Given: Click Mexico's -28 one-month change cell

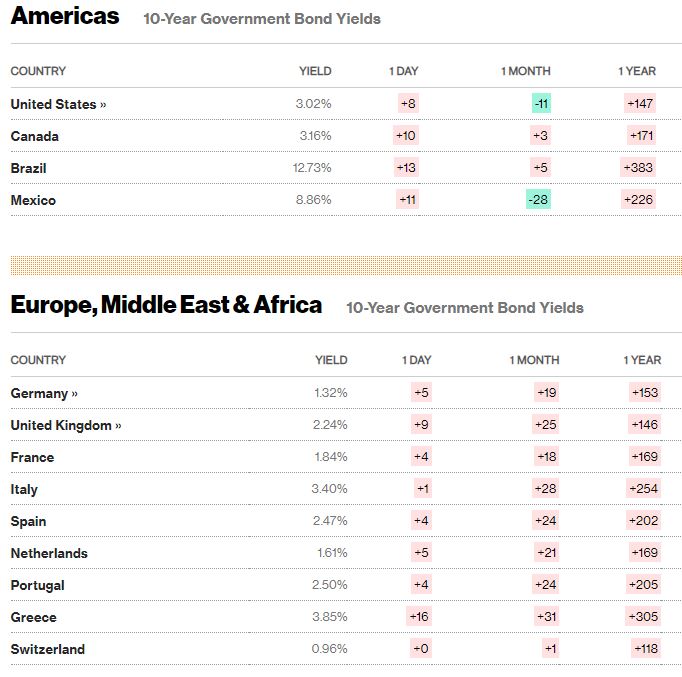Looking at the screenshot, I should click(539, 200).
